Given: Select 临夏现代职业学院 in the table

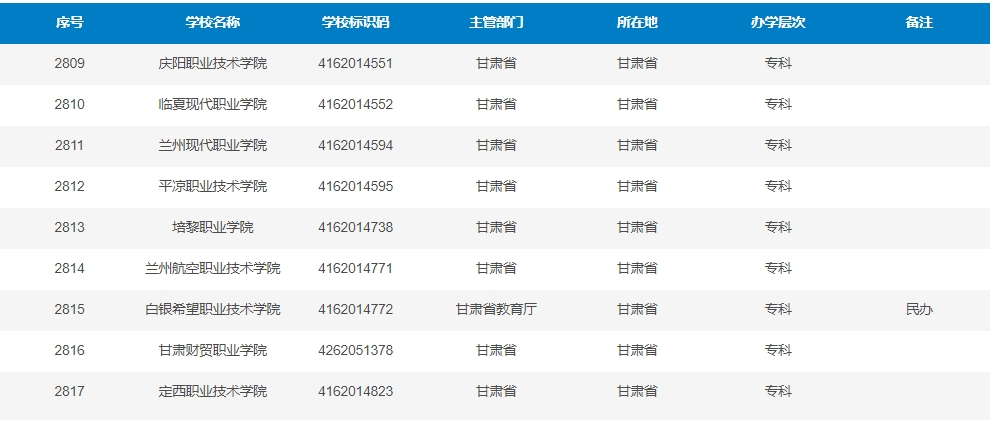Looking at the screenshot, I should pos(213,105).
